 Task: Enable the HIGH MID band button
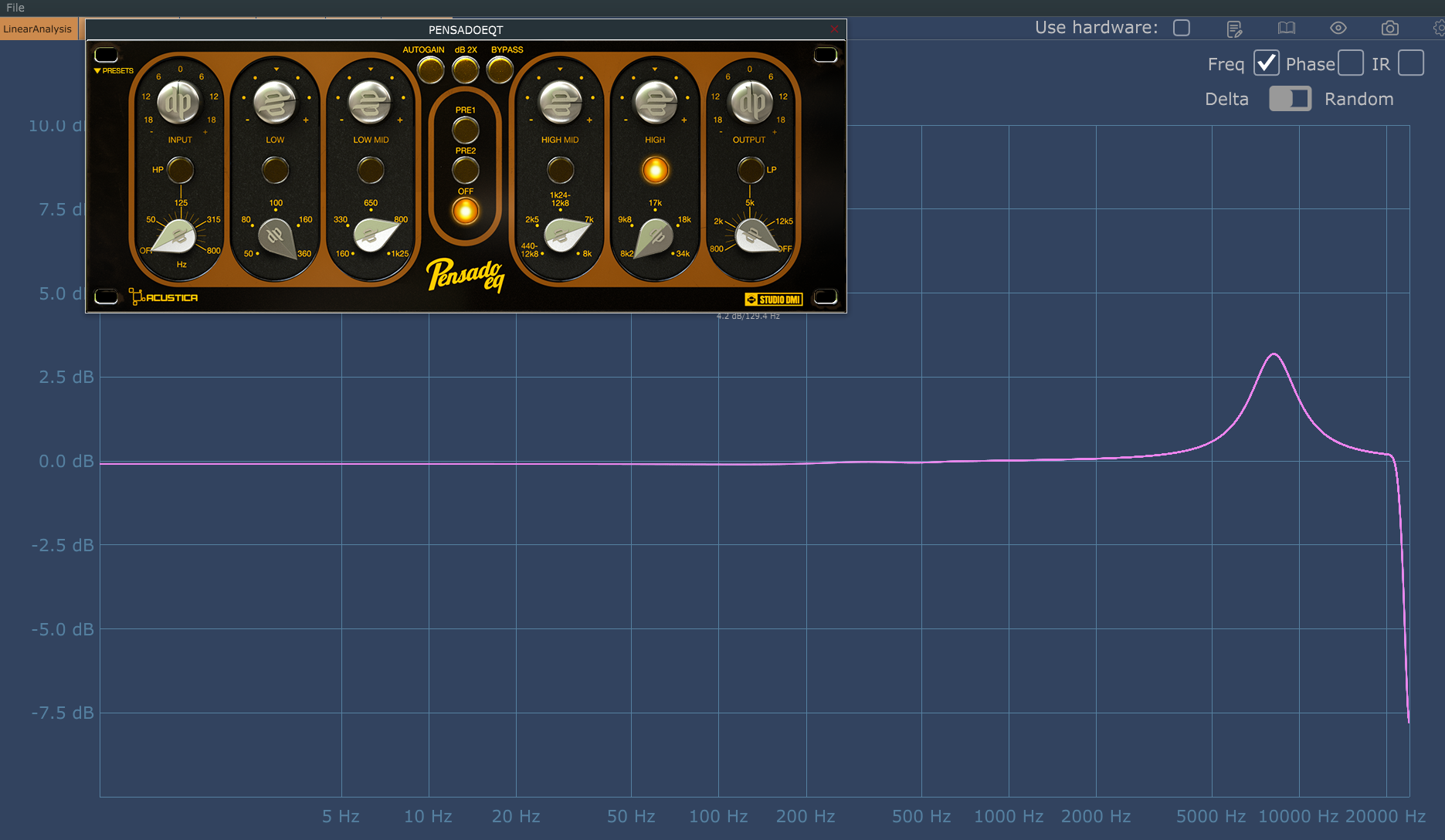[560, 170]
